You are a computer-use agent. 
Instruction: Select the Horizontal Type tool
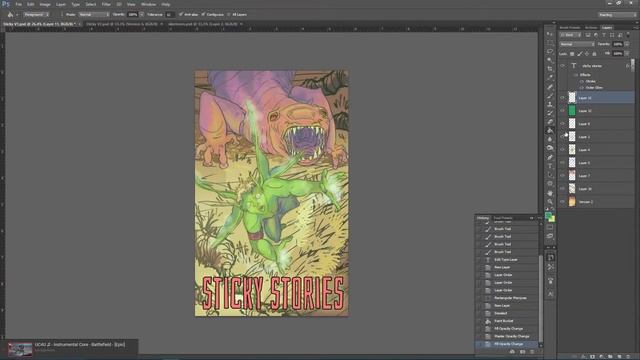click(x=550, y=166)
